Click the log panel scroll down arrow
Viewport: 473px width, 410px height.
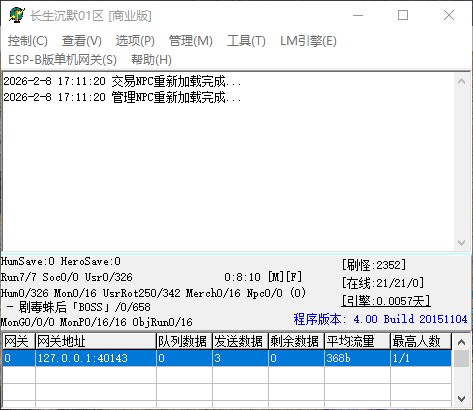461,243
